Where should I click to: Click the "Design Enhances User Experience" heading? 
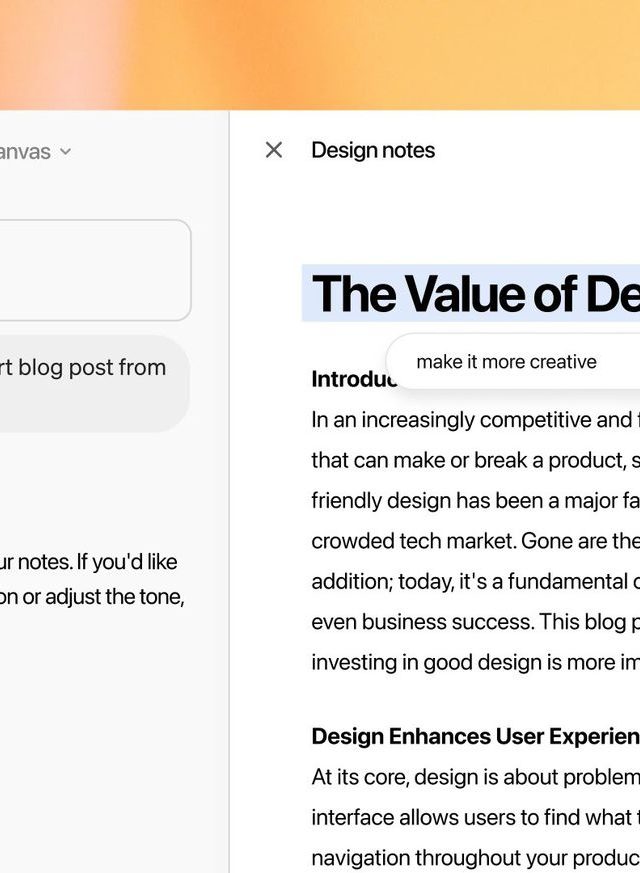(x=475, y=736)
